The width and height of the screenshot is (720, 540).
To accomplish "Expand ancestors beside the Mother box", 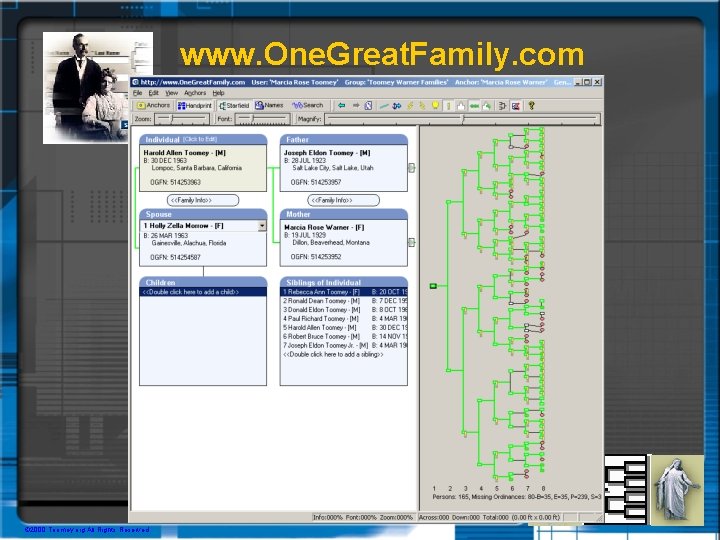I will (x=411, y=242).
